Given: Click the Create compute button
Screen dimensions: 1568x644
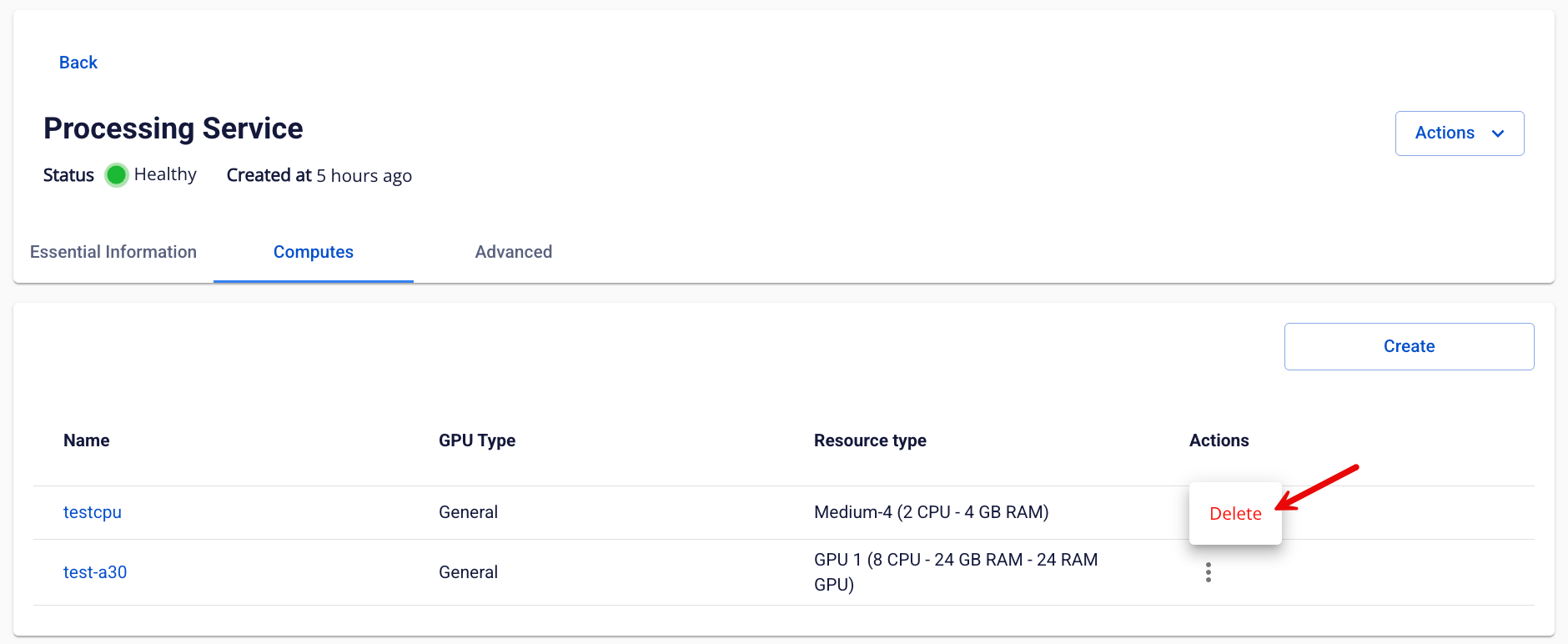Looking at the screenshot, I should tap(1409, 346).
